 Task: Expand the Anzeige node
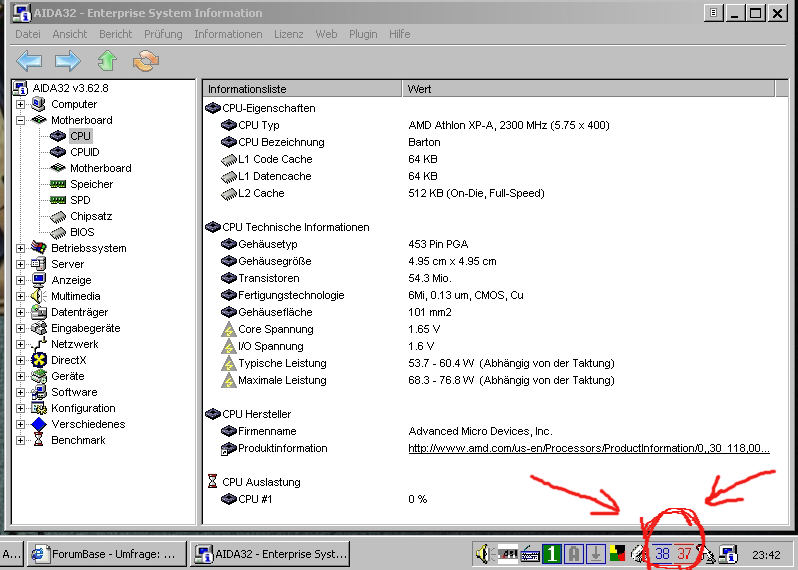click(x=20, y=280)
